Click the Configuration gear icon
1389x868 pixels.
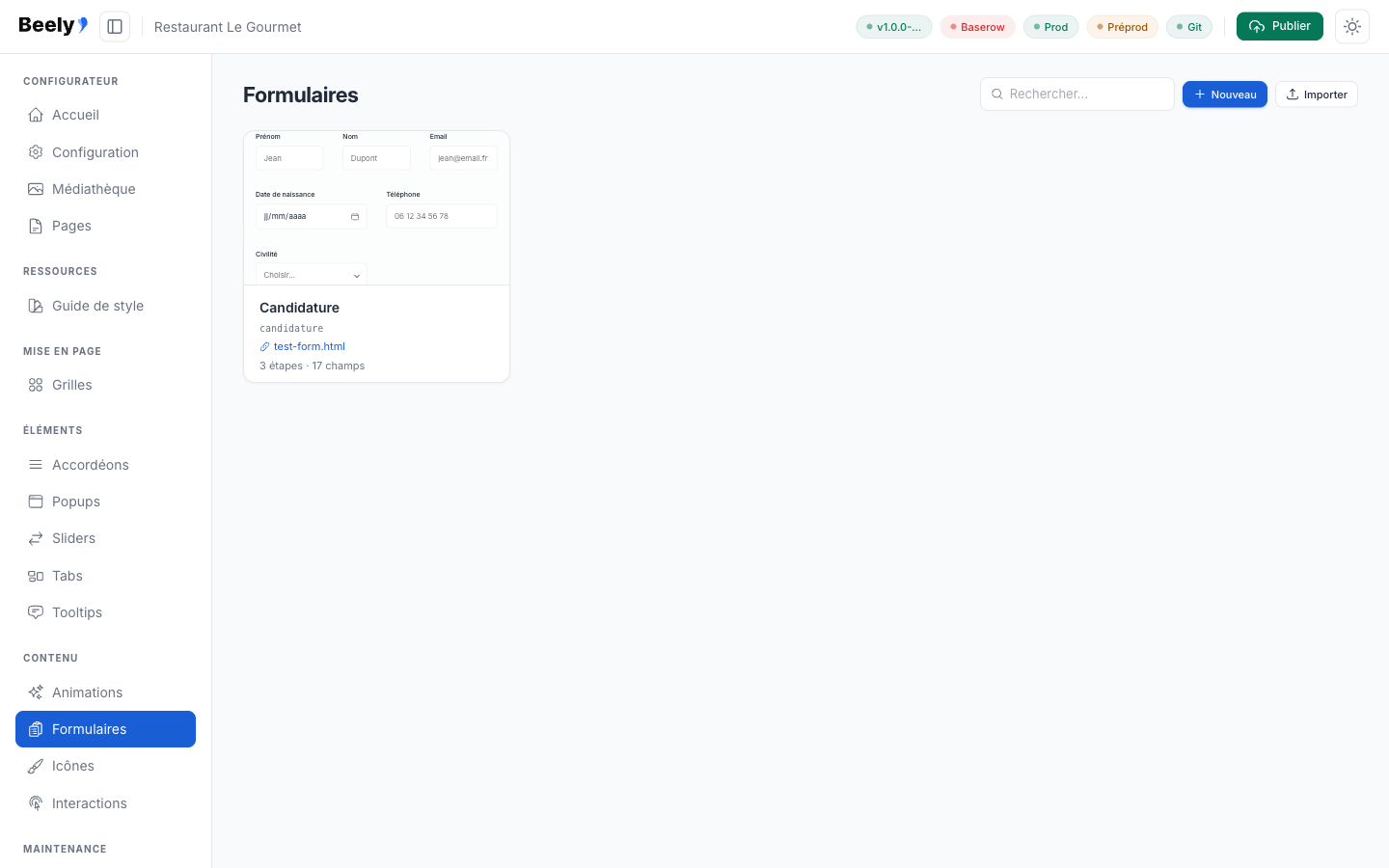(x=36, y=152)
